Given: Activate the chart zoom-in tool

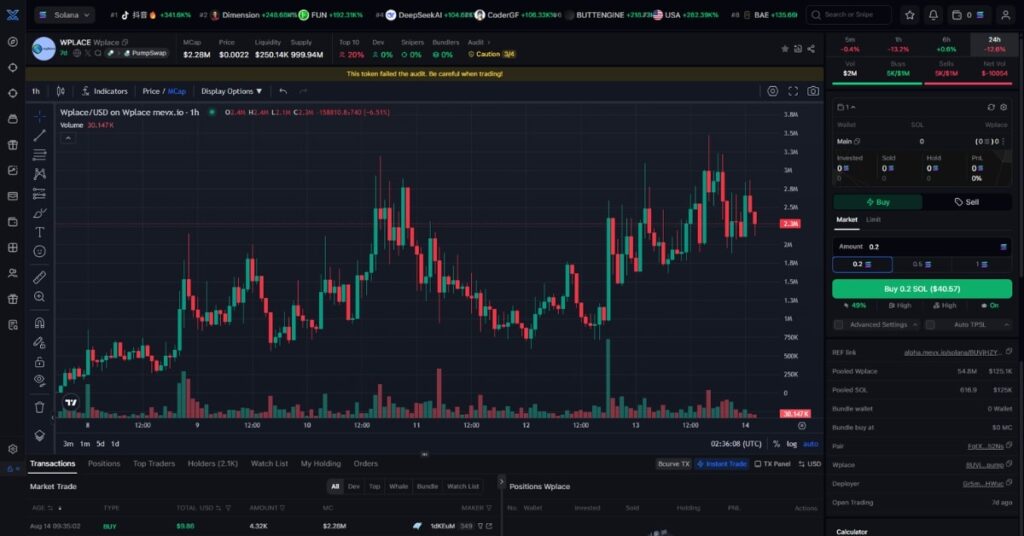Looking at the screenshot, I should 40,297.
